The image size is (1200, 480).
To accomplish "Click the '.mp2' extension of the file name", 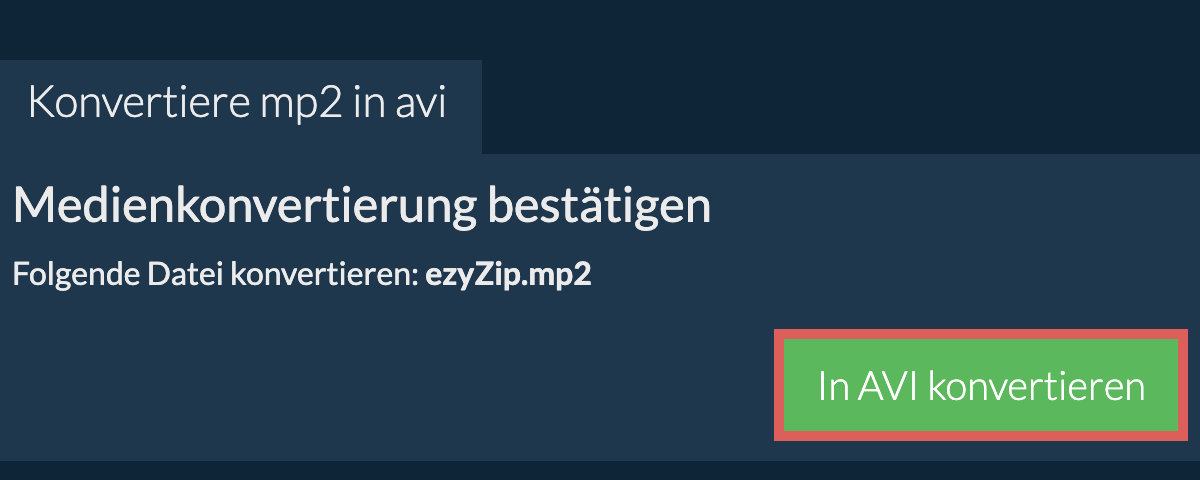I will [x=564, y=277].
